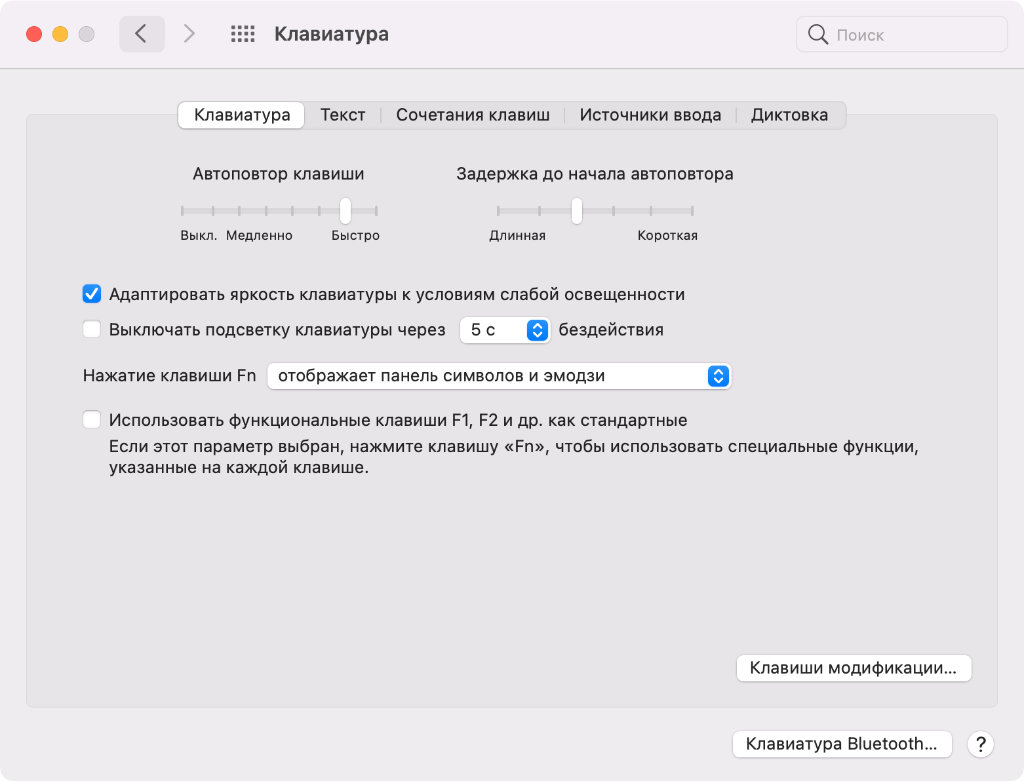Click the forward chevron arrow

pyautogui.click(x=189, y=34)
